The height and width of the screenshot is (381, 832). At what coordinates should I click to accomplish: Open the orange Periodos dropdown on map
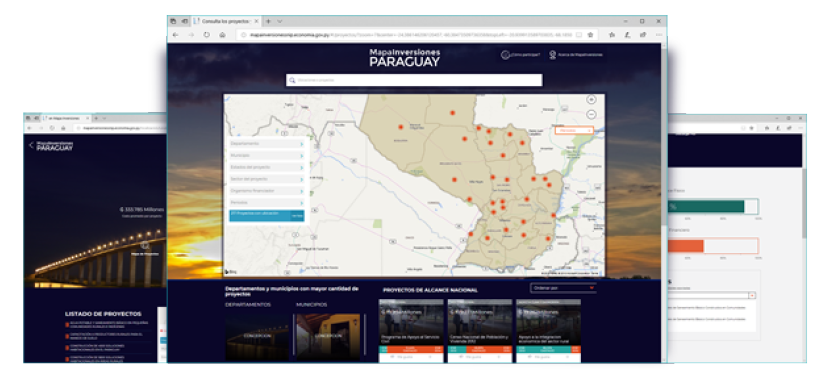click(x=574, y=130)
